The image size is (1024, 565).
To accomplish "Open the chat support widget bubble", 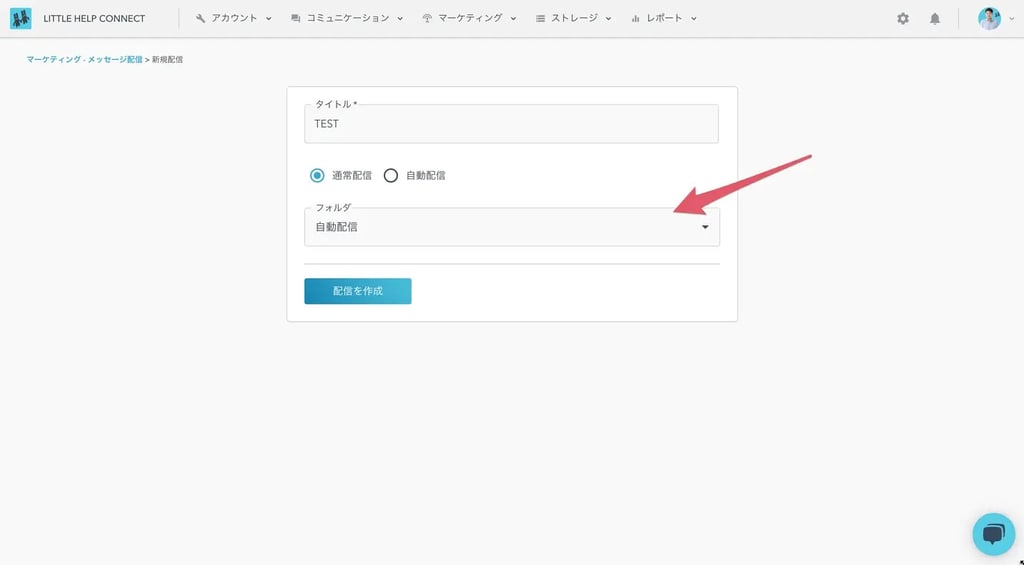I will tap(993, 534).
